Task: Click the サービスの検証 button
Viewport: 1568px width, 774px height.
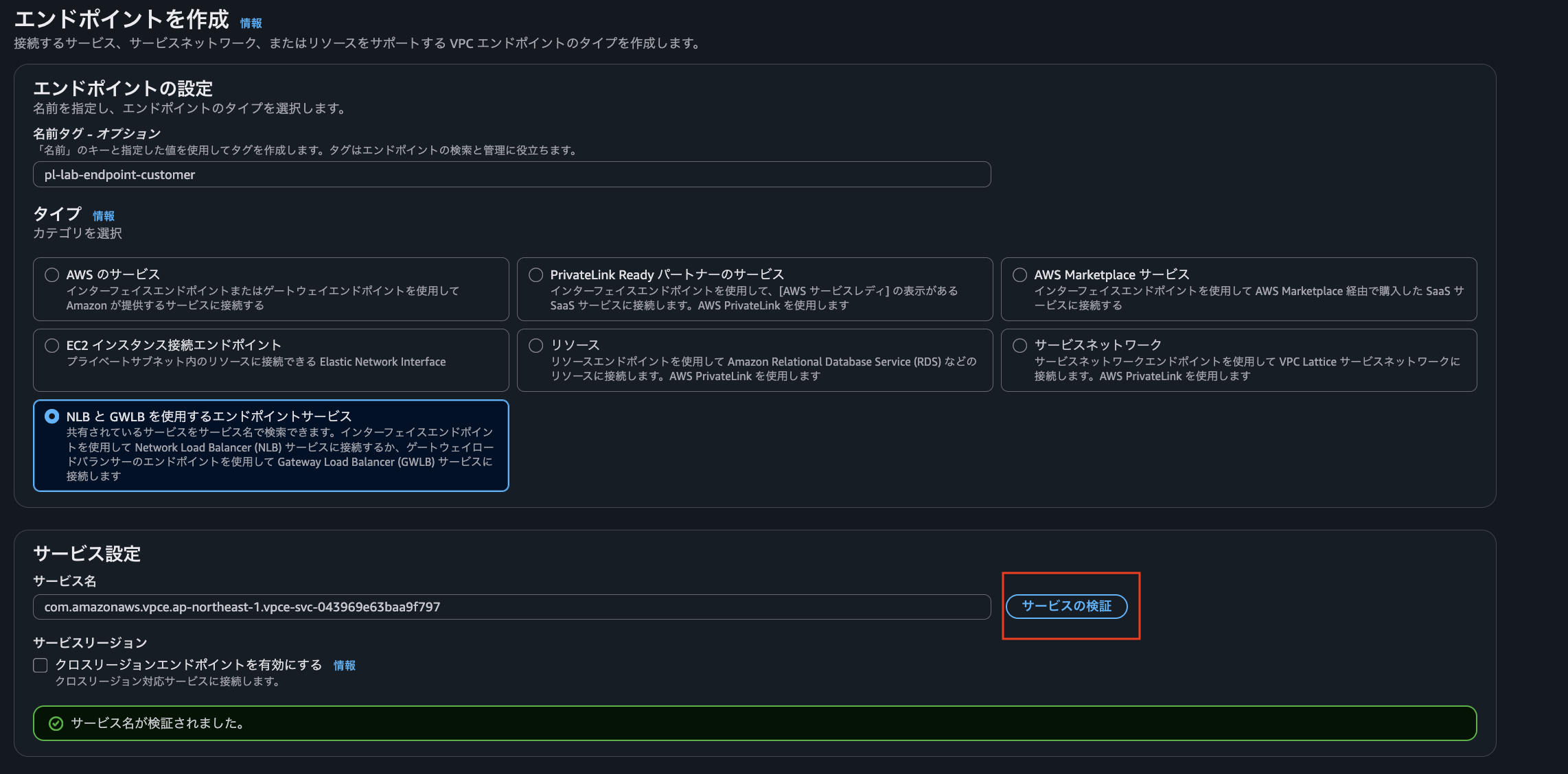Action: tap(1068, 607)
